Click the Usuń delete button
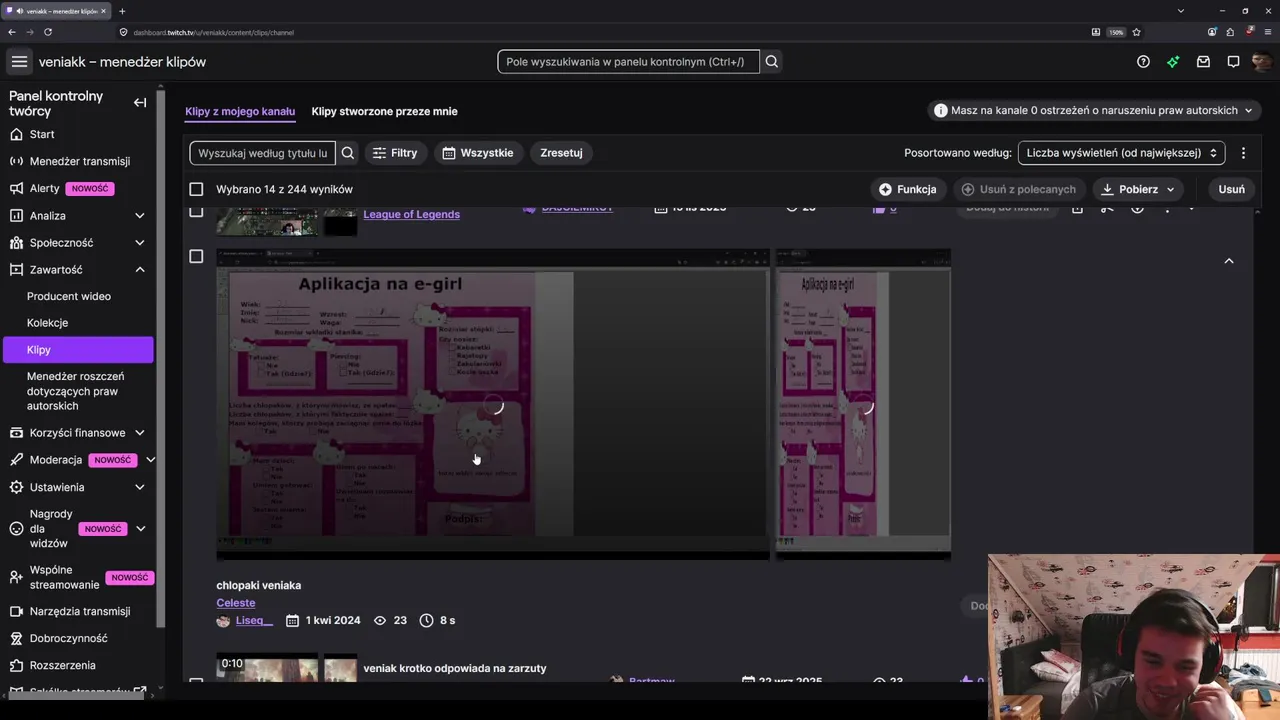This screenshot has width=1280, height=720. (1231, 189)
